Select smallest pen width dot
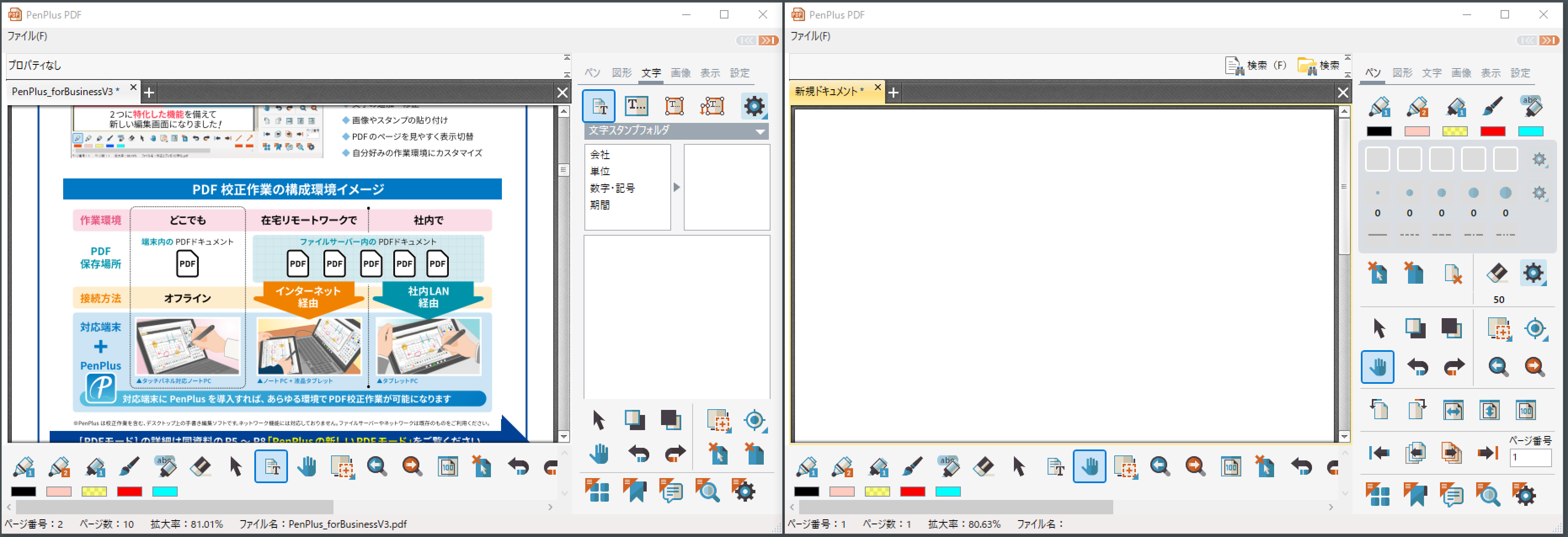 pos(1378,193)
